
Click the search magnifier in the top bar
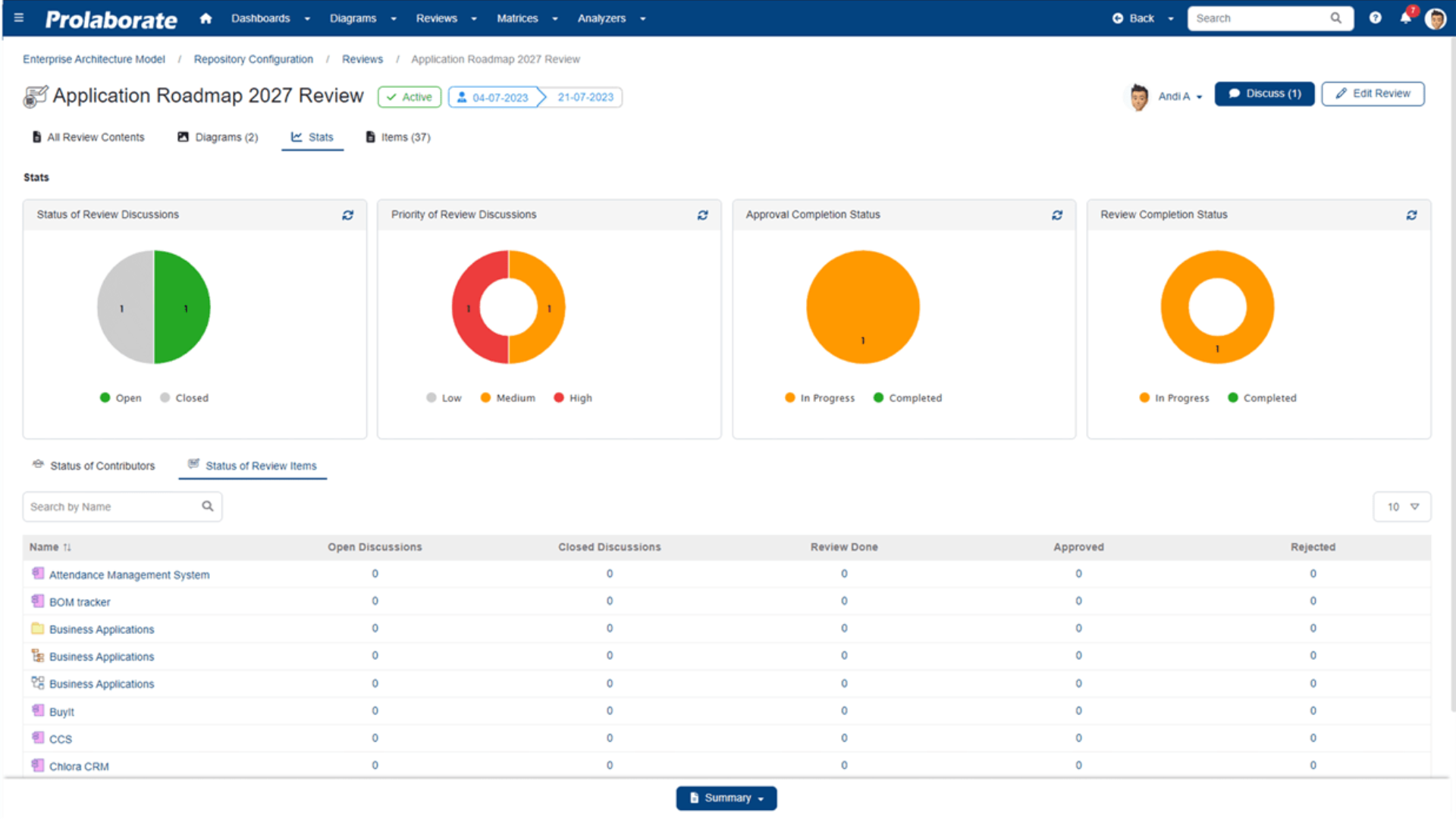[x=1335, y=17]
